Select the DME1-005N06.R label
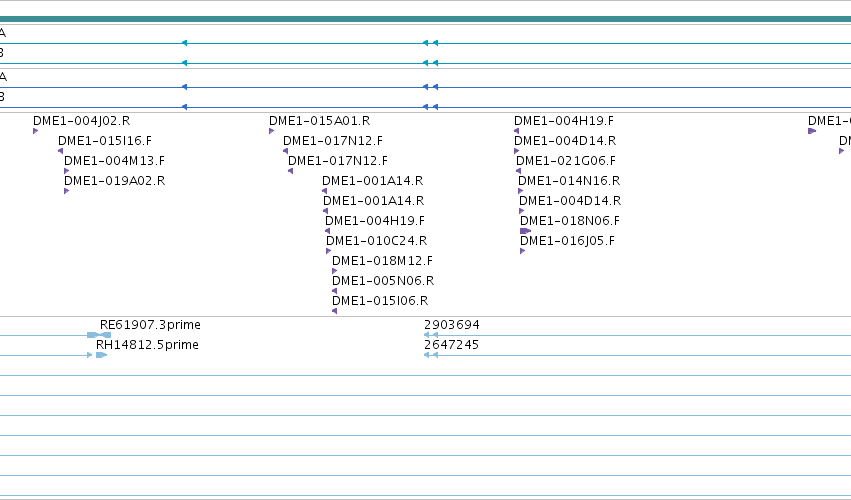 tap(383, 281)
